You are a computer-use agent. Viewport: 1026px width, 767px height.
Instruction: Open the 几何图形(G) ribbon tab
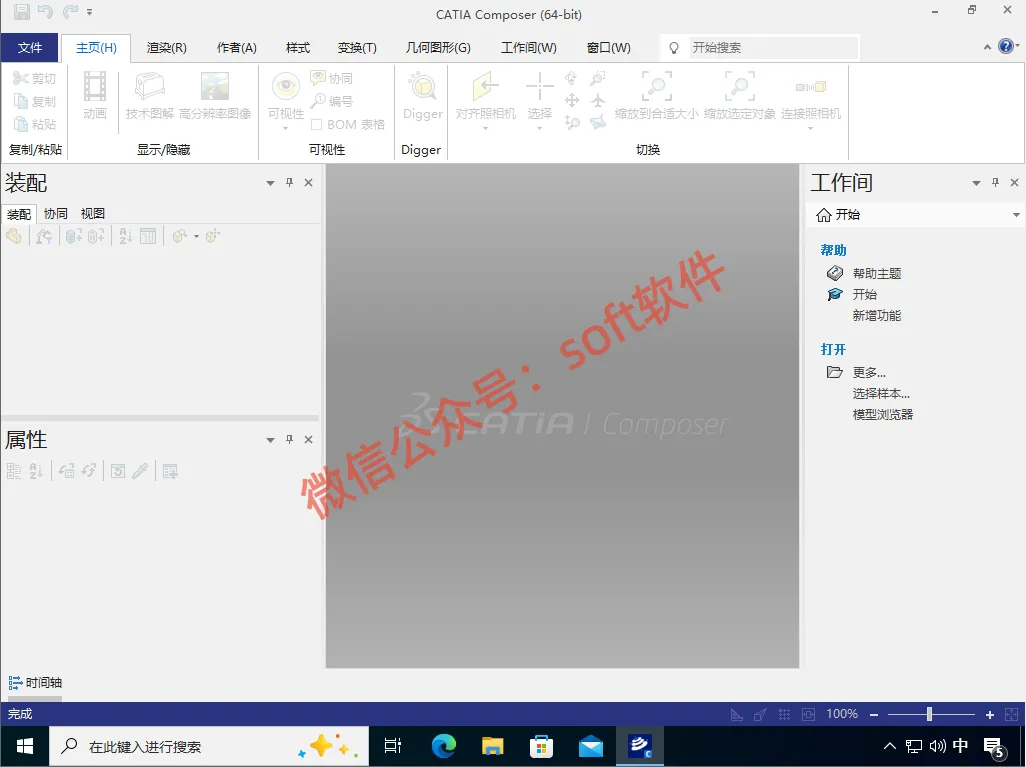tap(438, 48)
